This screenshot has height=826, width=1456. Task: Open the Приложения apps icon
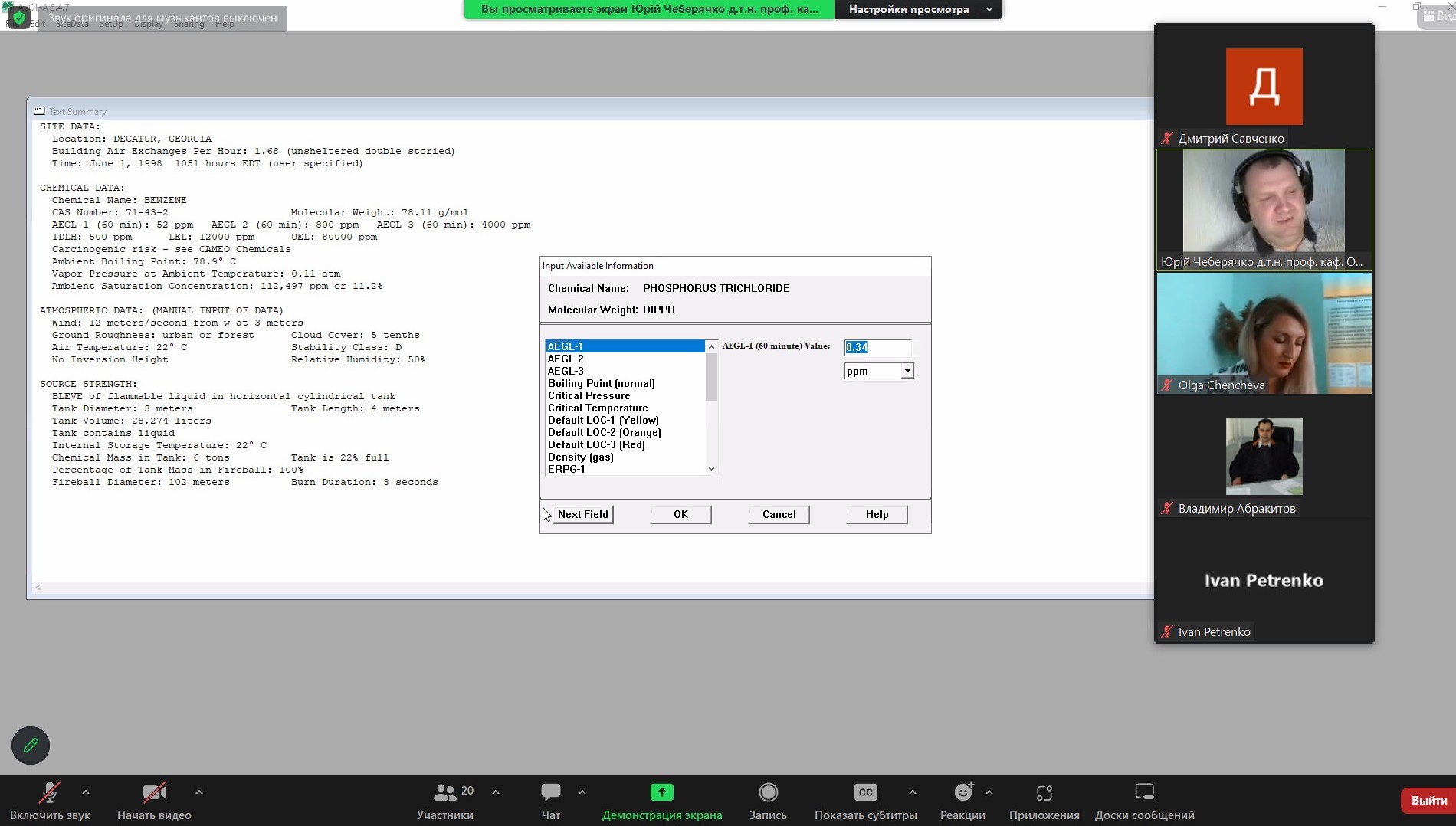[x=1044, y=792]
